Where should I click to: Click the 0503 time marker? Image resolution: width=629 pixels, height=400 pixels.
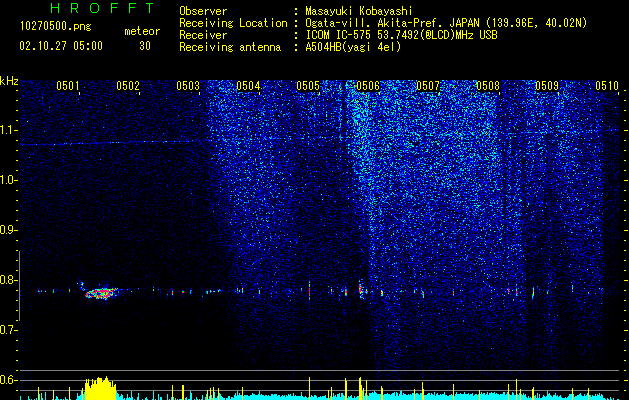pos(188,86)
